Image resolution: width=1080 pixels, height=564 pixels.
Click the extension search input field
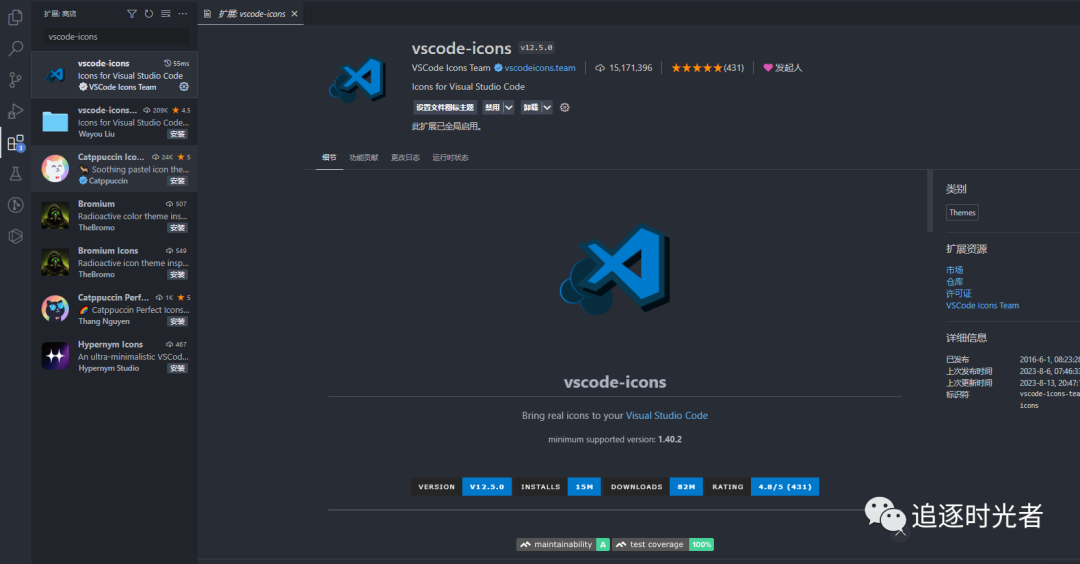point(117,36)
